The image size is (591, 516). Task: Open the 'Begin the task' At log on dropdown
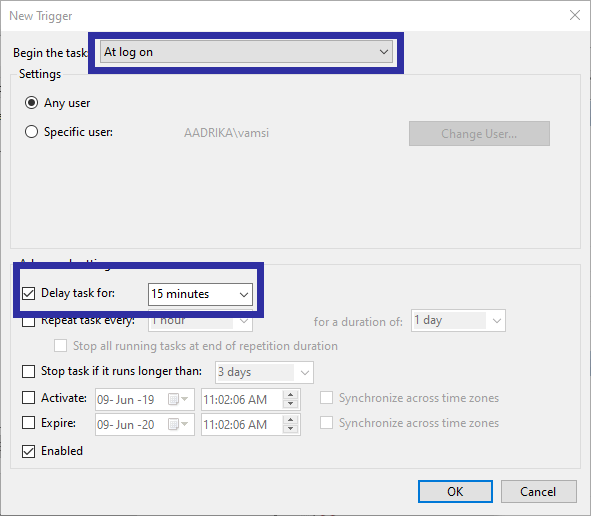click(x=247, y=52)
